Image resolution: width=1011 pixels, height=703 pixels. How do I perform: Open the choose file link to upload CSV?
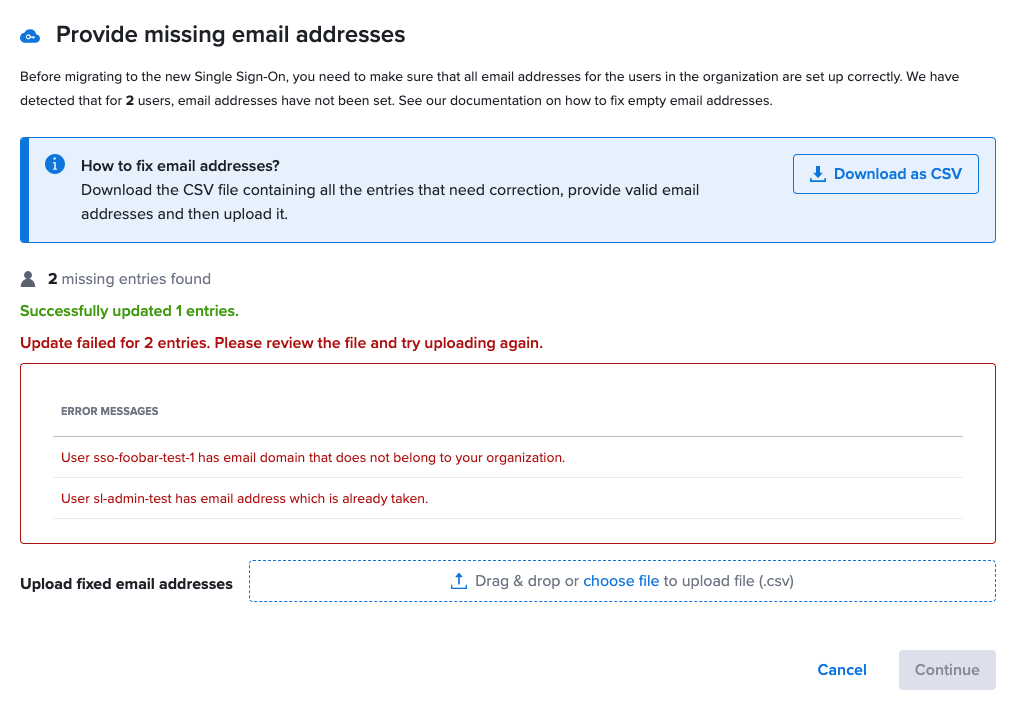click(x=621, y=580)
